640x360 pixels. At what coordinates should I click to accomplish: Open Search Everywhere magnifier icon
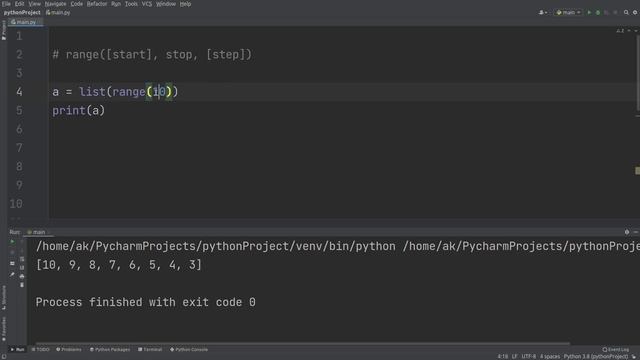pyautogui.click(x=626, y=13)
